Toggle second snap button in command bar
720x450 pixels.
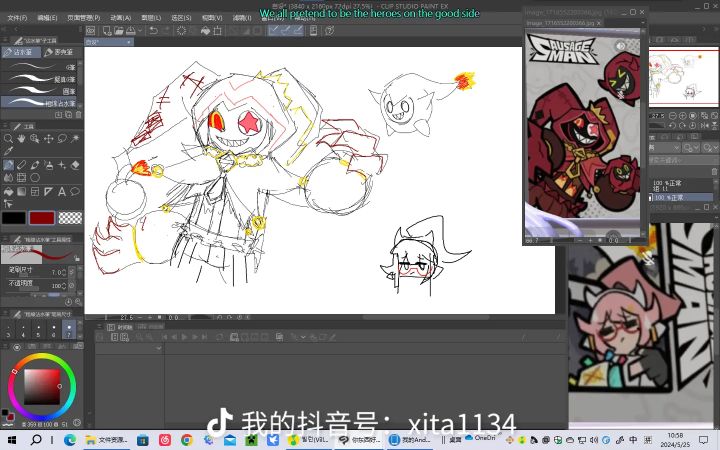point(286,31)
